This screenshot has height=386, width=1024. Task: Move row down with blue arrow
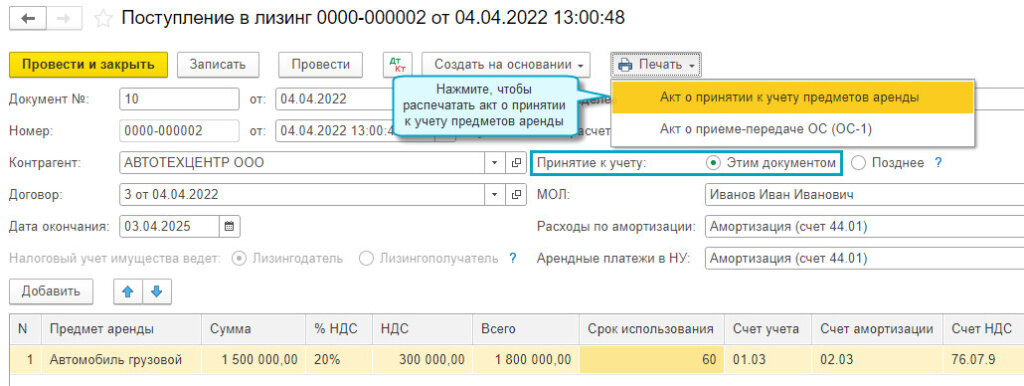(x=157, y=292)
